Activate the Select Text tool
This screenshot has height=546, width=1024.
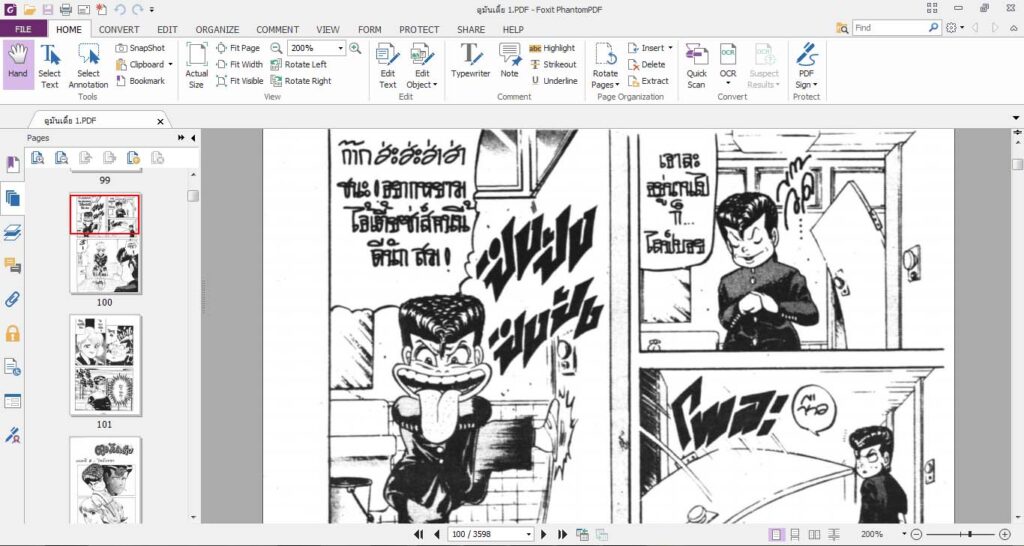coord(49,65)
